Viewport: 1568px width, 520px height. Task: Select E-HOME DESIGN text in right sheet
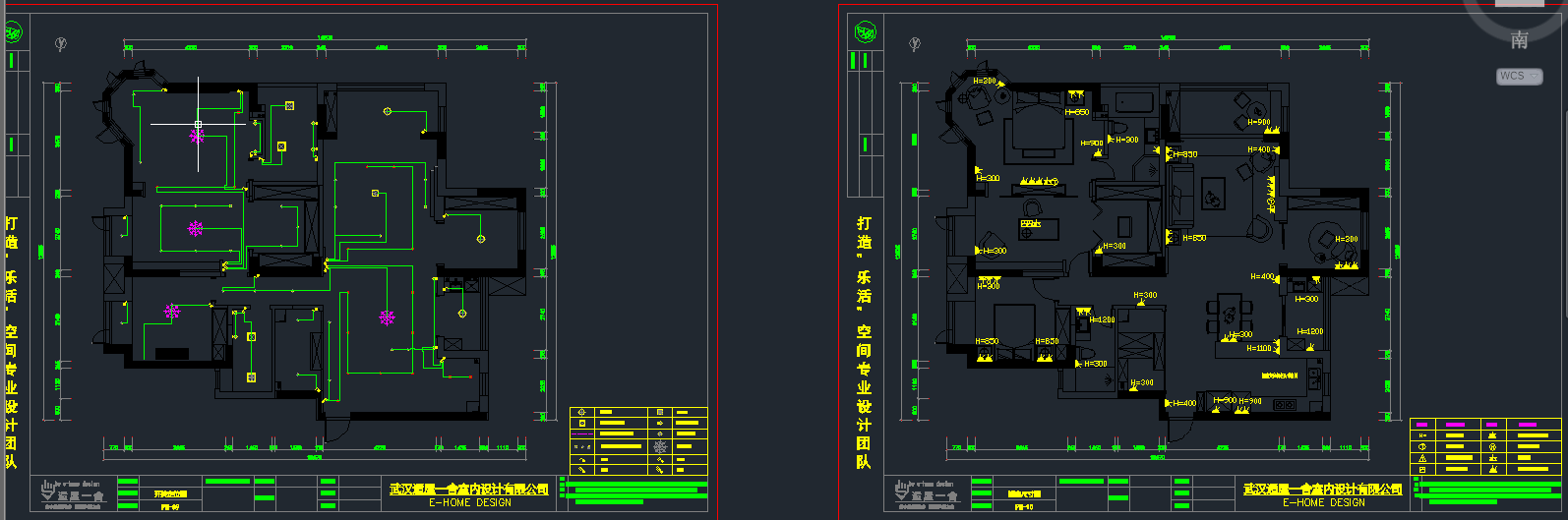point(1324,502)
